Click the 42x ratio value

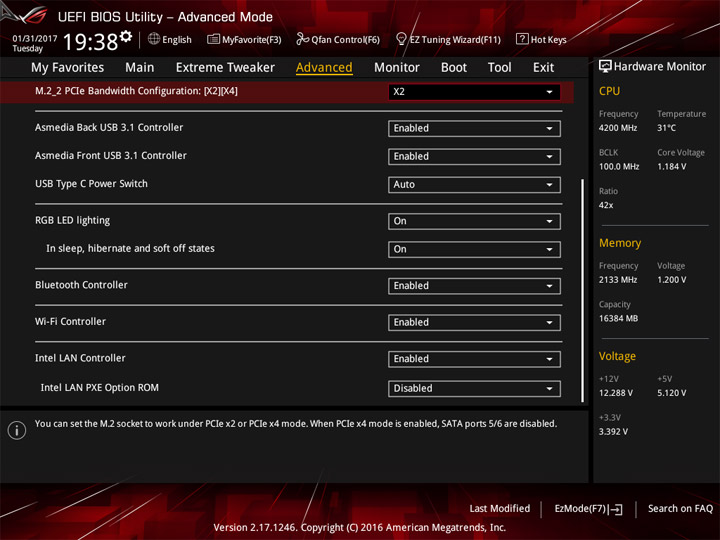pyautogui.click(x=606, y=205)
